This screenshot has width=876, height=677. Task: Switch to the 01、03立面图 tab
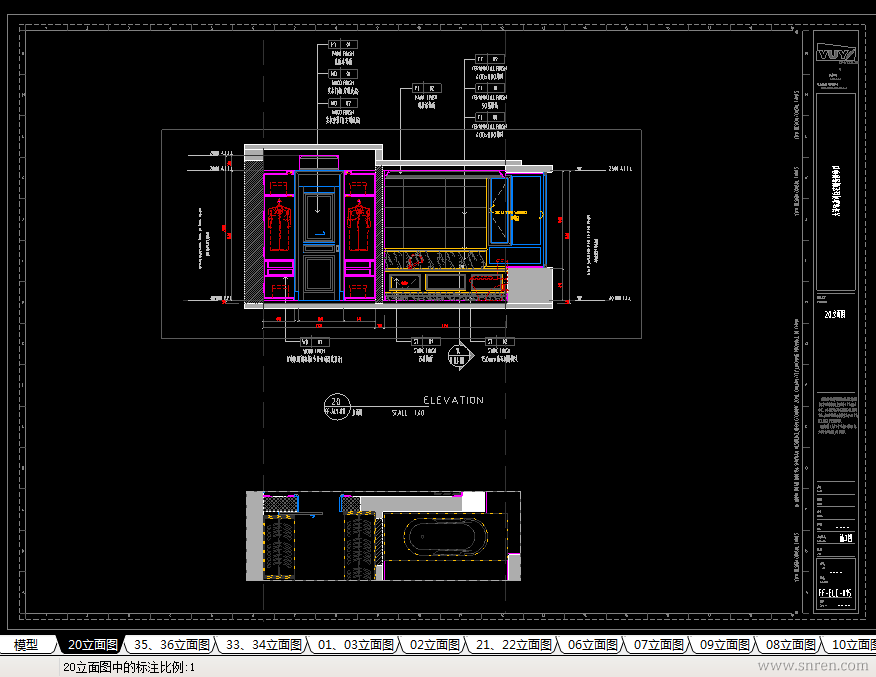[355, 645]
